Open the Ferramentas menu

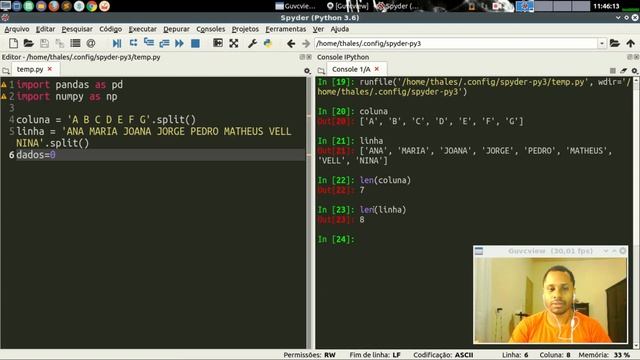click(x=285, y=29)
